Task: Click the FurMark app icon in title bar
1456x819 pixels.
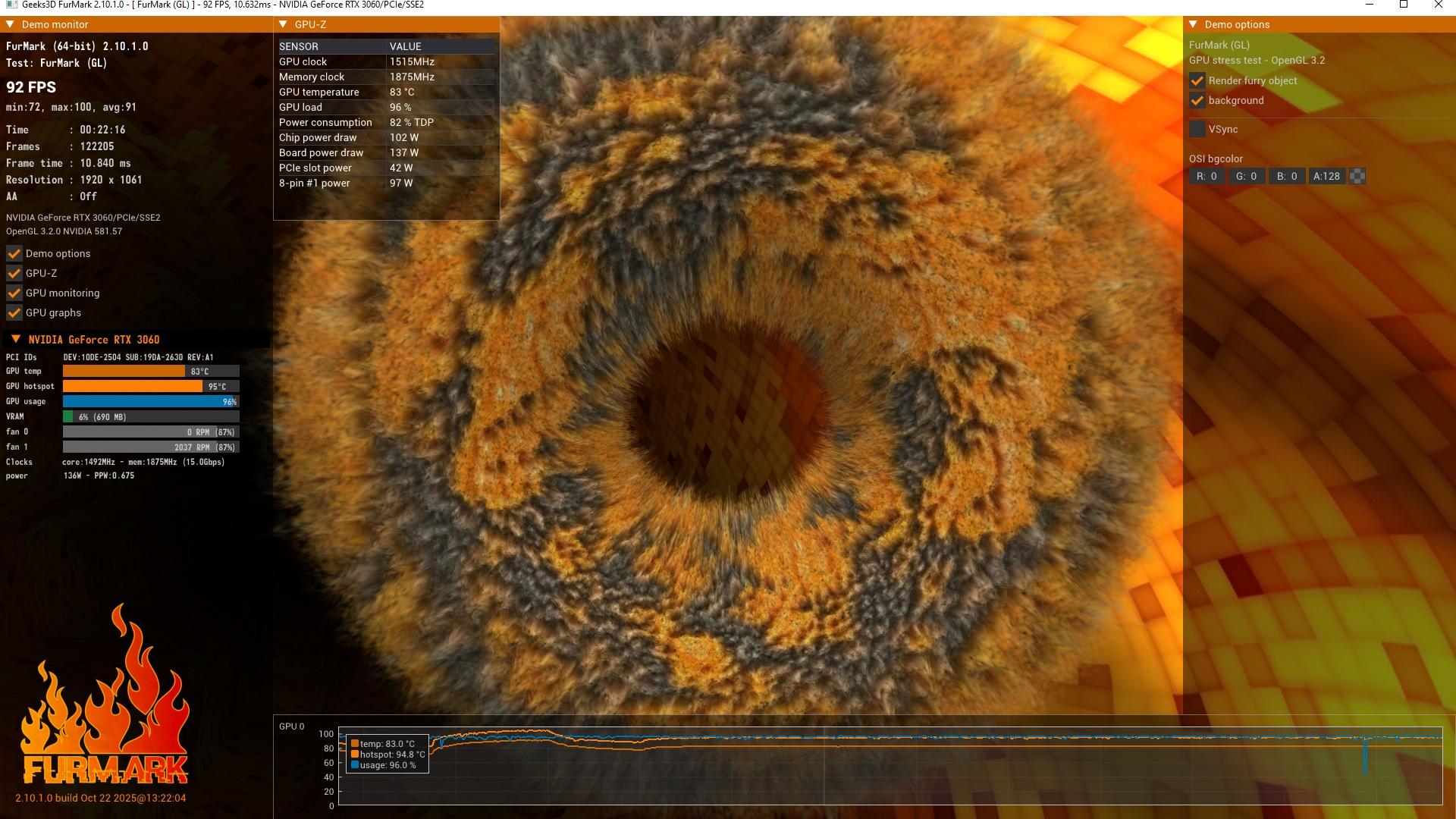Action: click(11, 5)
